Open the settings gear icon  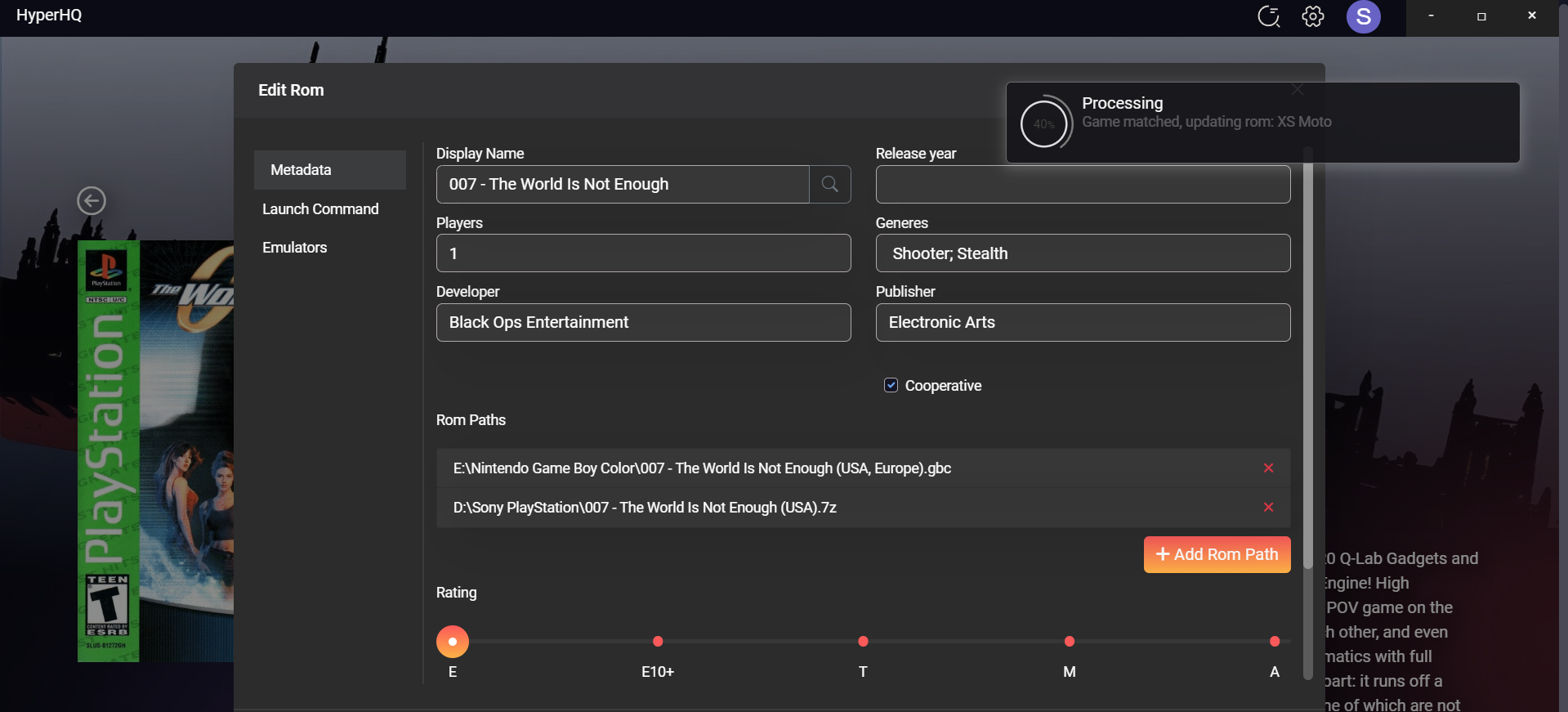(1313, 16)
